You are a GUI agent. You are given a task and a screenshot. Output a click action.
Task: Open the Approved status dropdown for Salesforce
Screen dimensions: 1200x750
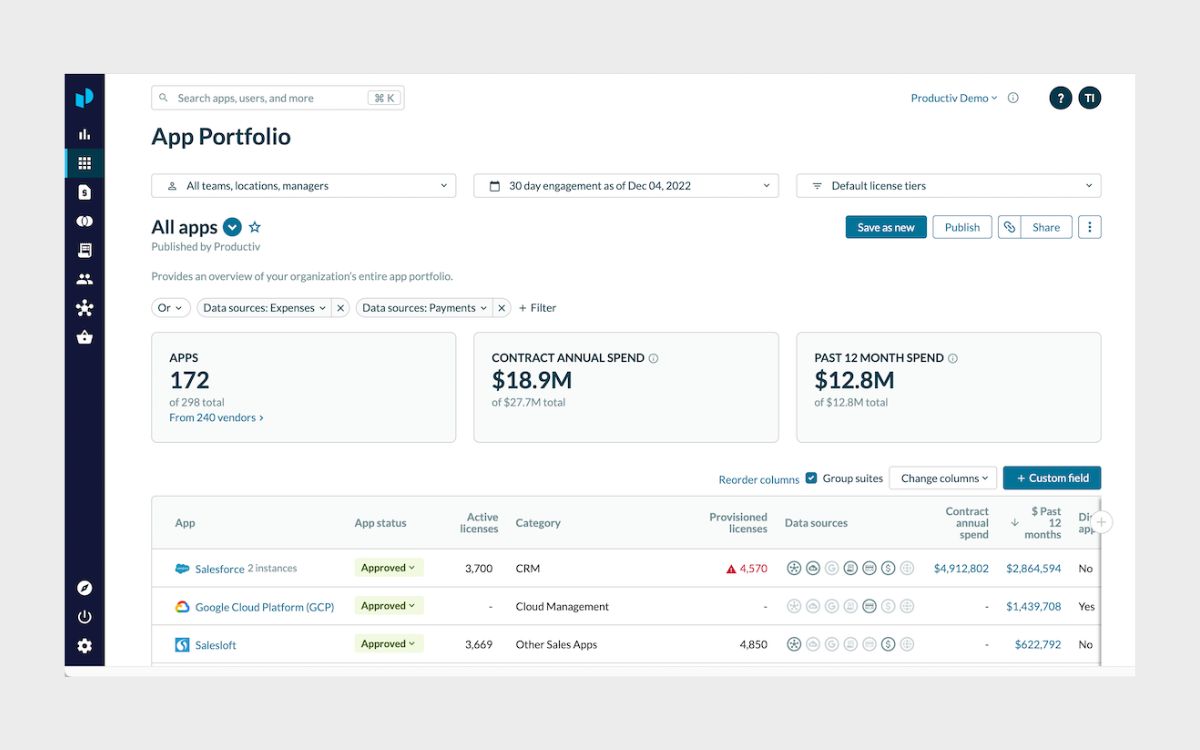pos(388,567)
